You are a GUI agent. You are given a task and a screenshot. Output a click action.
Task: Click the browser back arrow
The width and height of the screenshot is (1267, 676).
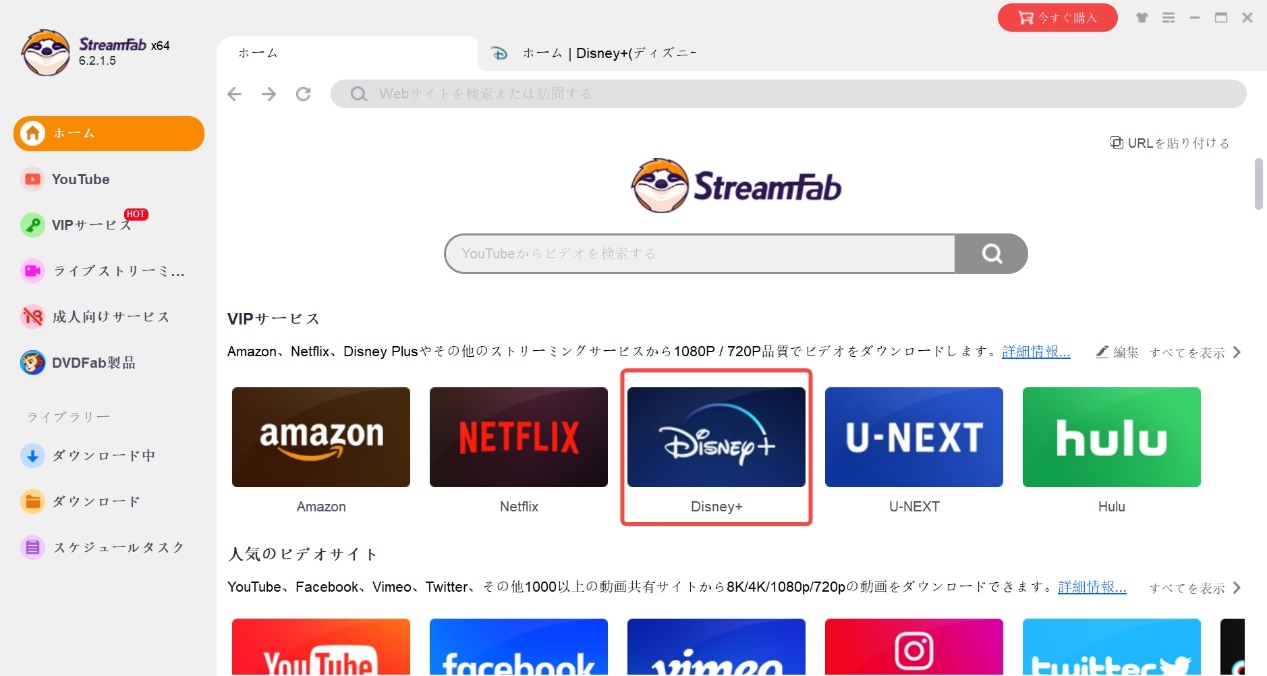click(x=235, y=94)
